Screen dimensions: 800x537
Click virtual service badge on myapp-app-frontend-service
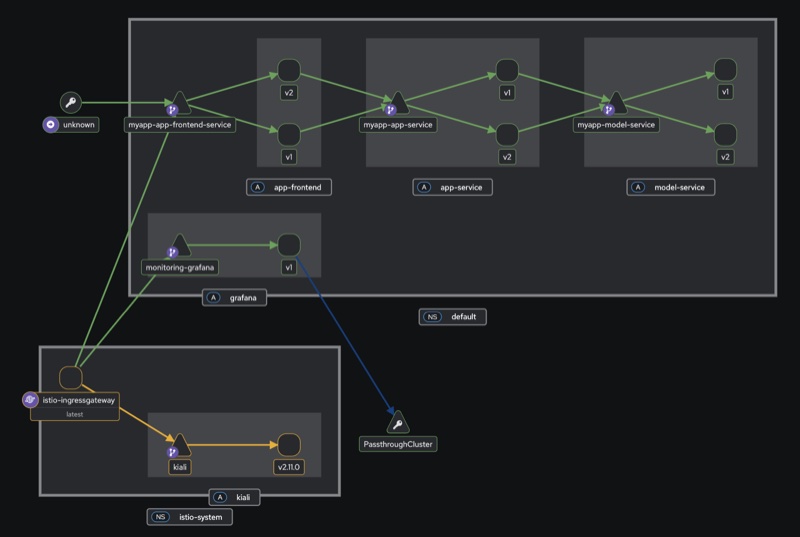172,110
